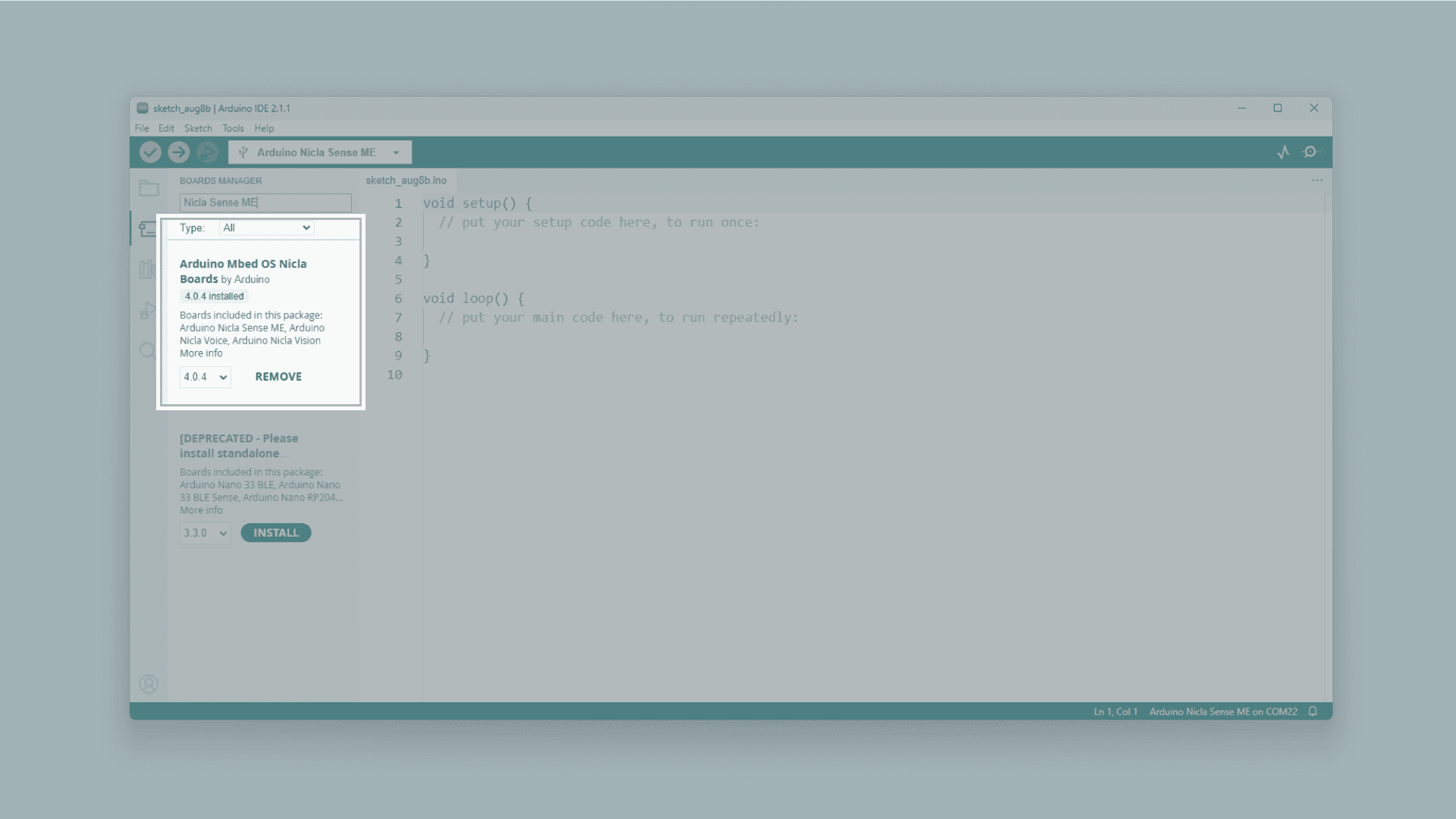This screenshot has width=1456, height=819.
Task: Open the Tools menu
Action: tap(233, 128)
